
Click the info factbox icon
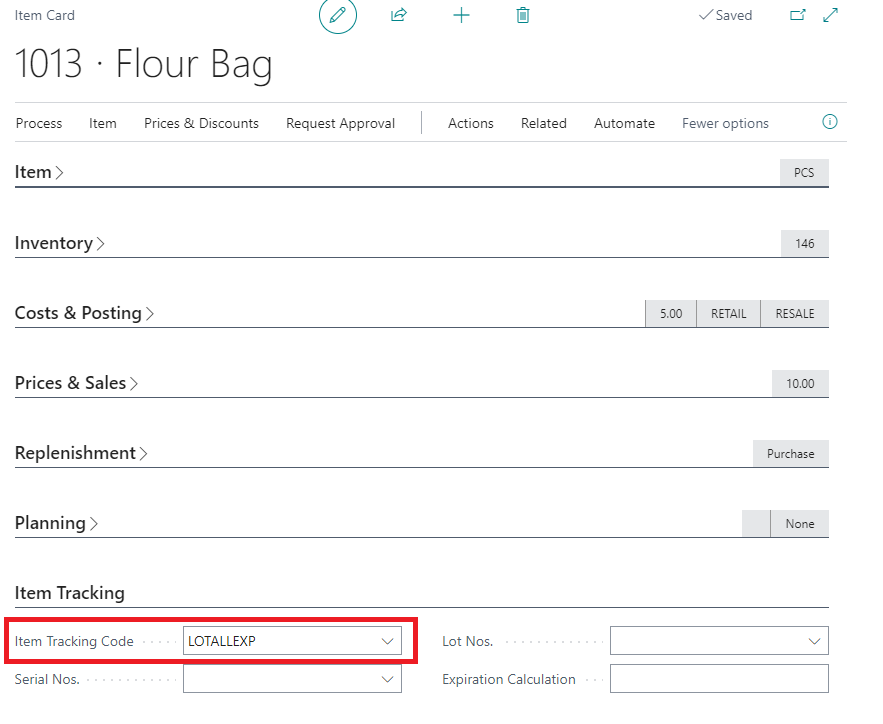[830, 122]
